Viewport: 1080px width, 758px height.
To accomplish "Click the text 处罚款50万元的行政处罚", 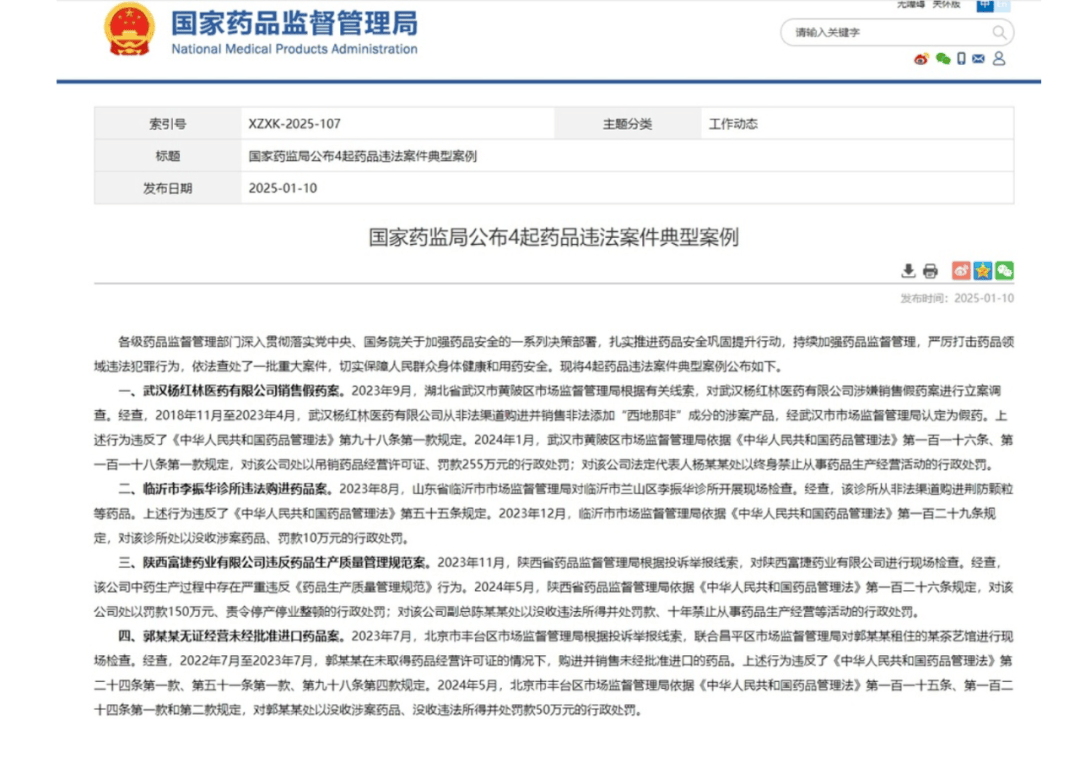I will 568,710.
